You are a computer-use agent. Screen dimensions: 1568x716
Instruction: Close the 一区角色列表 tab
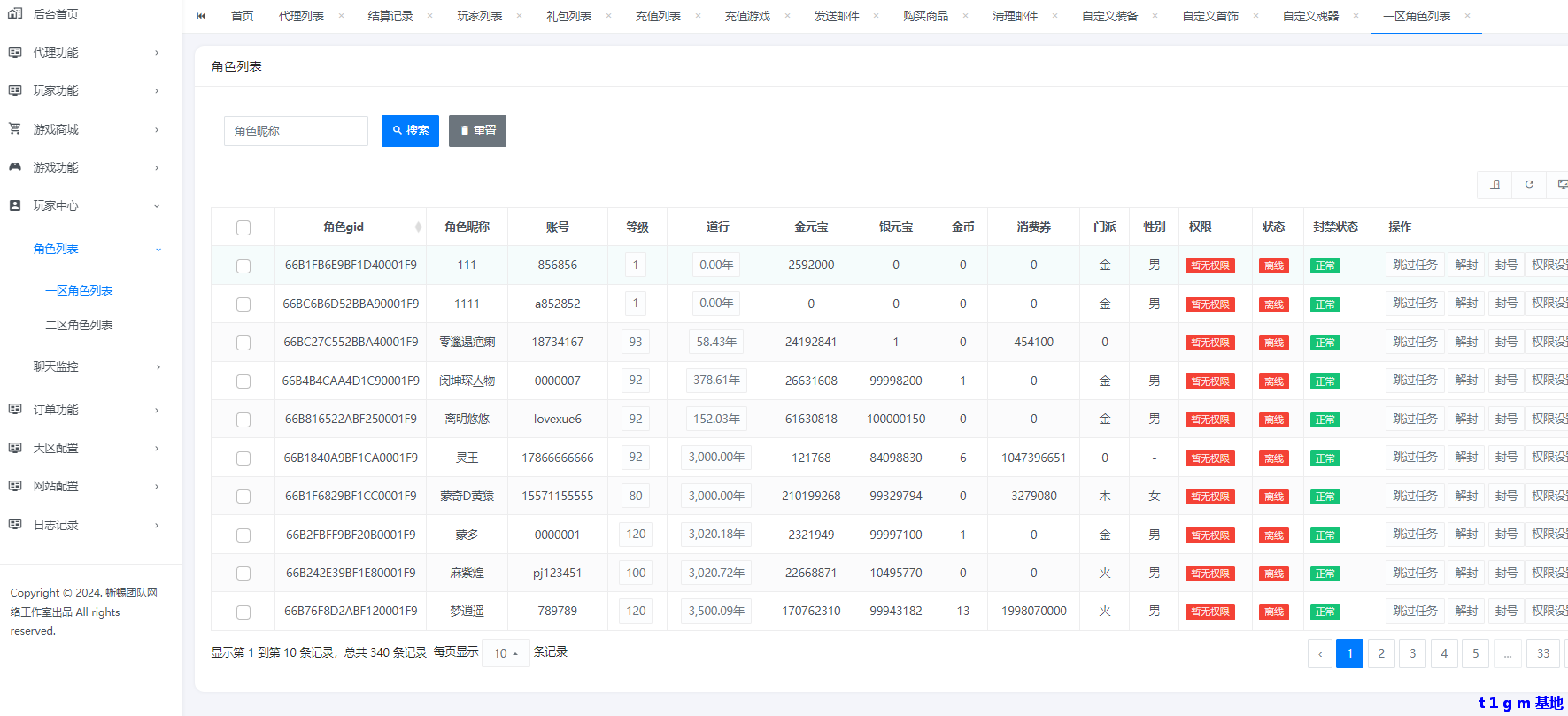pyautogui.click(x=1467, y=16)
